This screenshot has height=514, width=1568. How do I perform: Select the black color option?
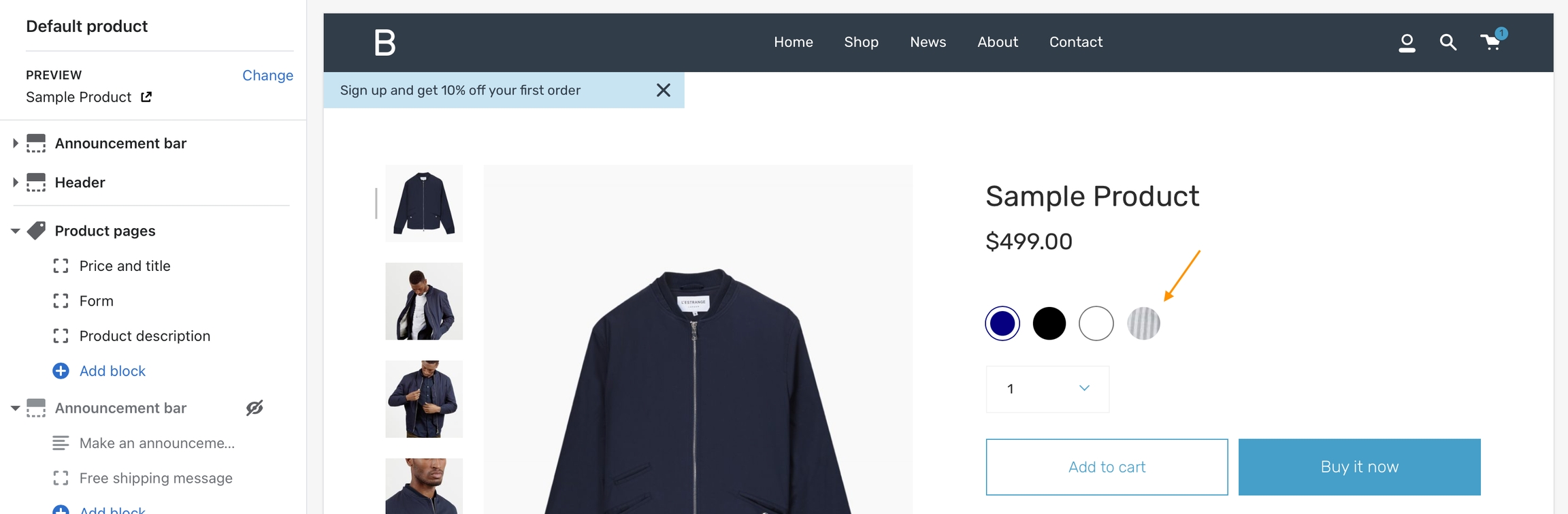point(1049,323)
